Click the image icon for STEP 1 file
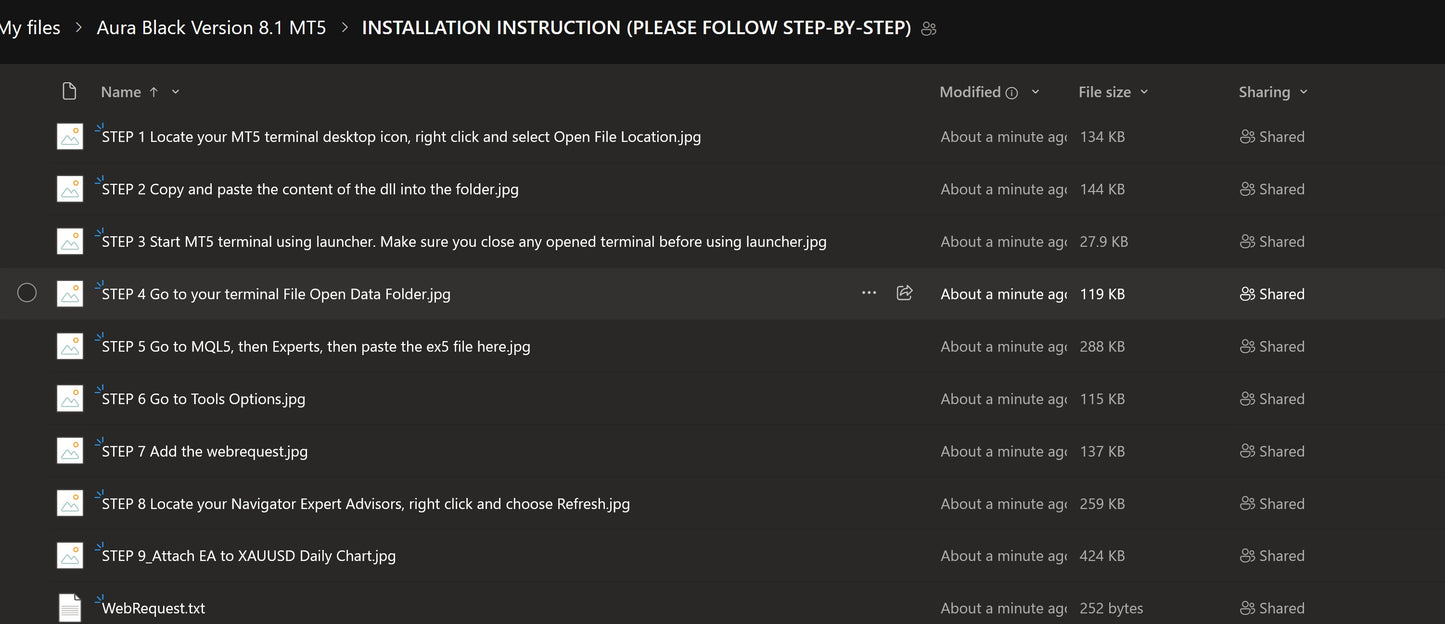Screen dimensions: 1445x624 click(69, 137)
